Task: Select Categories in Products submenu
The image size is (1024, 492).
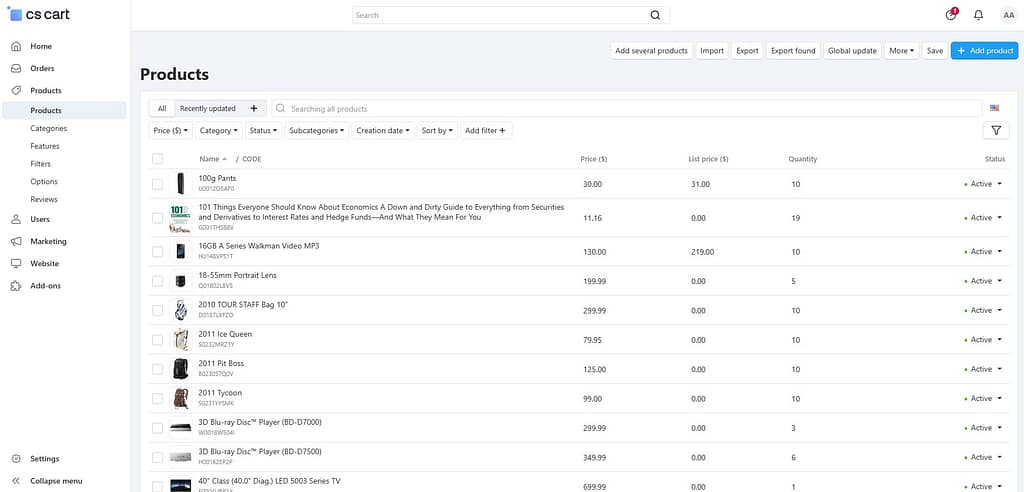Action: point(48,129)
